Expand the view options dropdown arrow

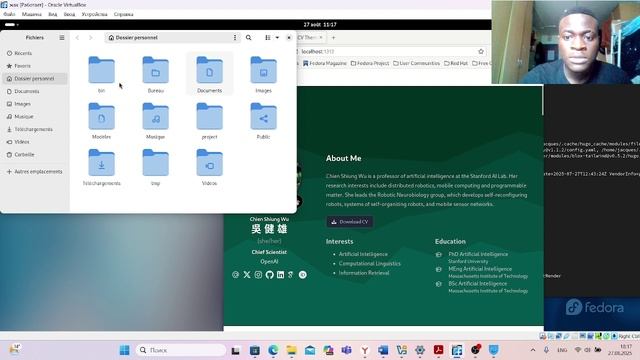point(277,38)
